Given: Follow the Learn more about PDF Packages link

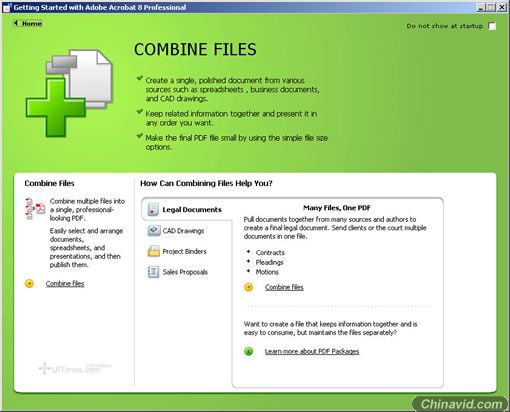Looking at the screenshot, I should point(312,351).
